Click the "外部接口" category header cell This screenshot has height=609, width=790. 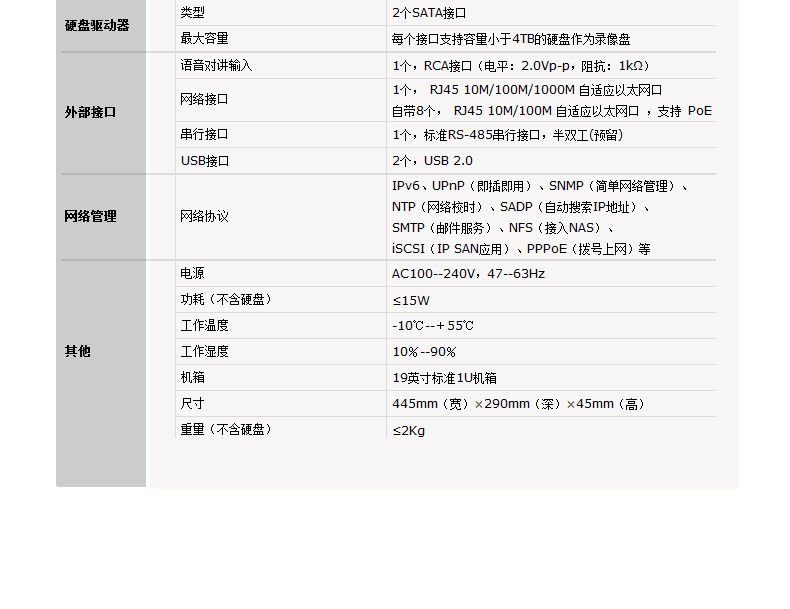(x=90, y=112)
